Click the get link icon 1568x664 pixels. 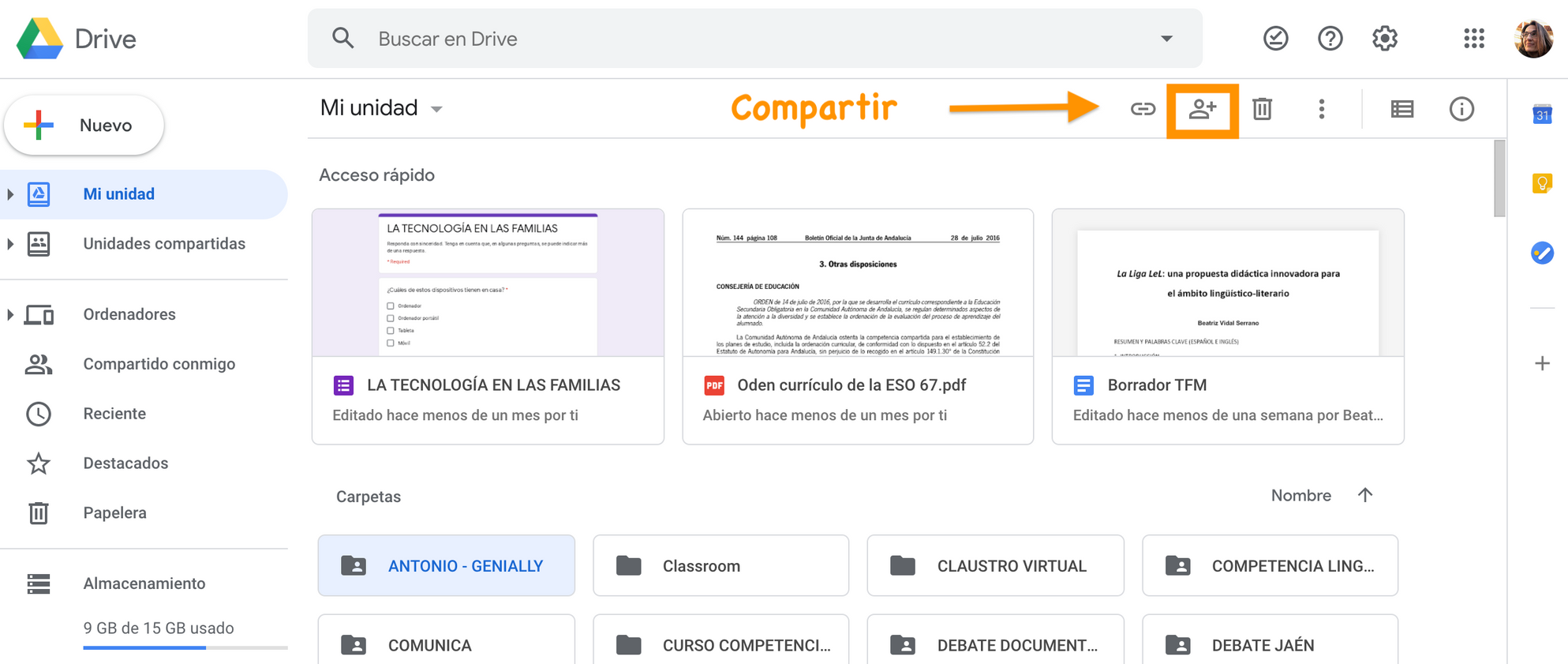point(1142,109)
